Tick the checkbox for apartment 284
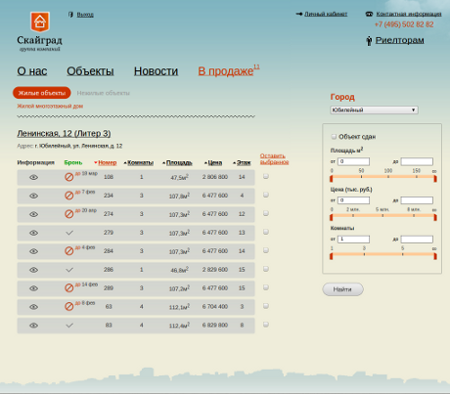The width and height of the screenshot is (450, 394). pos(266,250)
